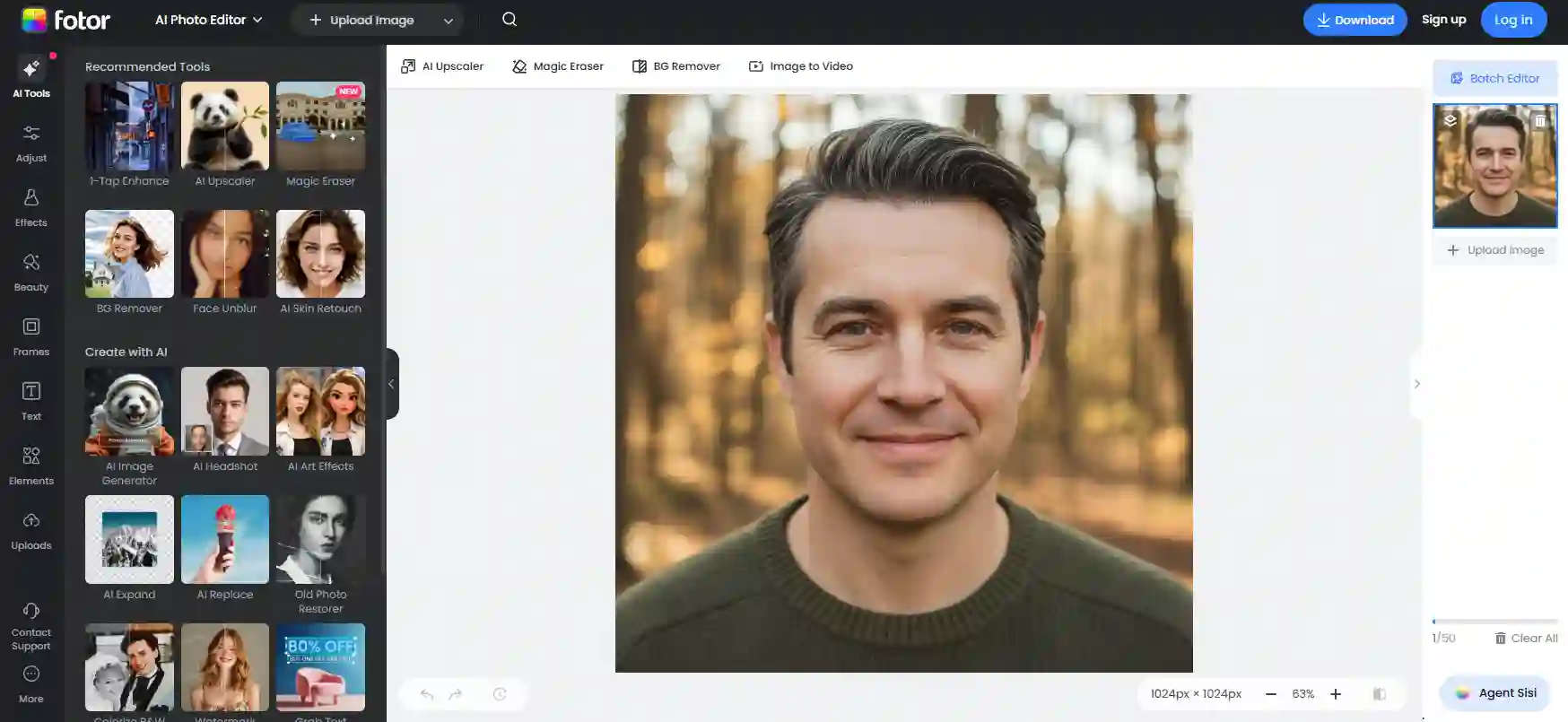The height and width of the screenshot is (722, 1568).
Task: Open the Uploads sidebar panel
Action: pos(31,530)
